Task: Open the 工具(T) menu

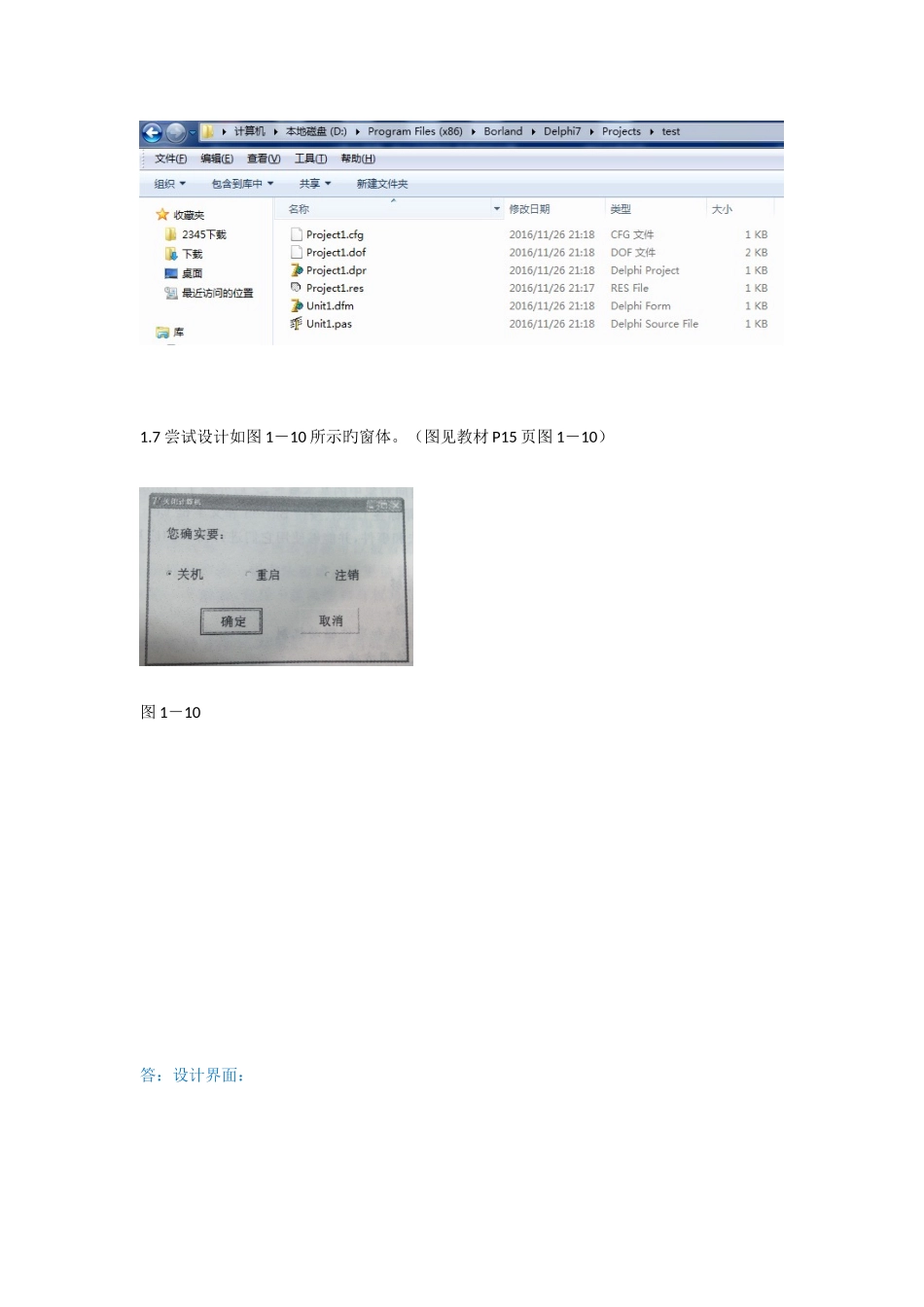Action: (x=311, y=159)
